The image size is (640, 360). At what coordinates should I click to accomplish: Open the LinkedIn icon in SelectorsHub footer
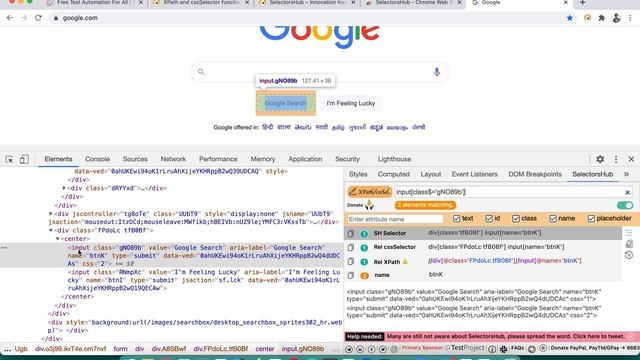tap(360, 349)
